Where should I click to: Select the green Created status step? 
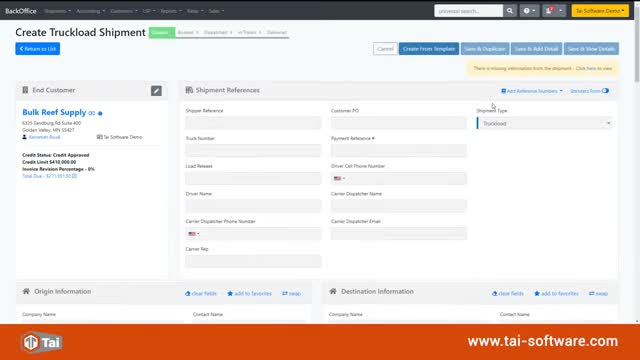(162, 33)
